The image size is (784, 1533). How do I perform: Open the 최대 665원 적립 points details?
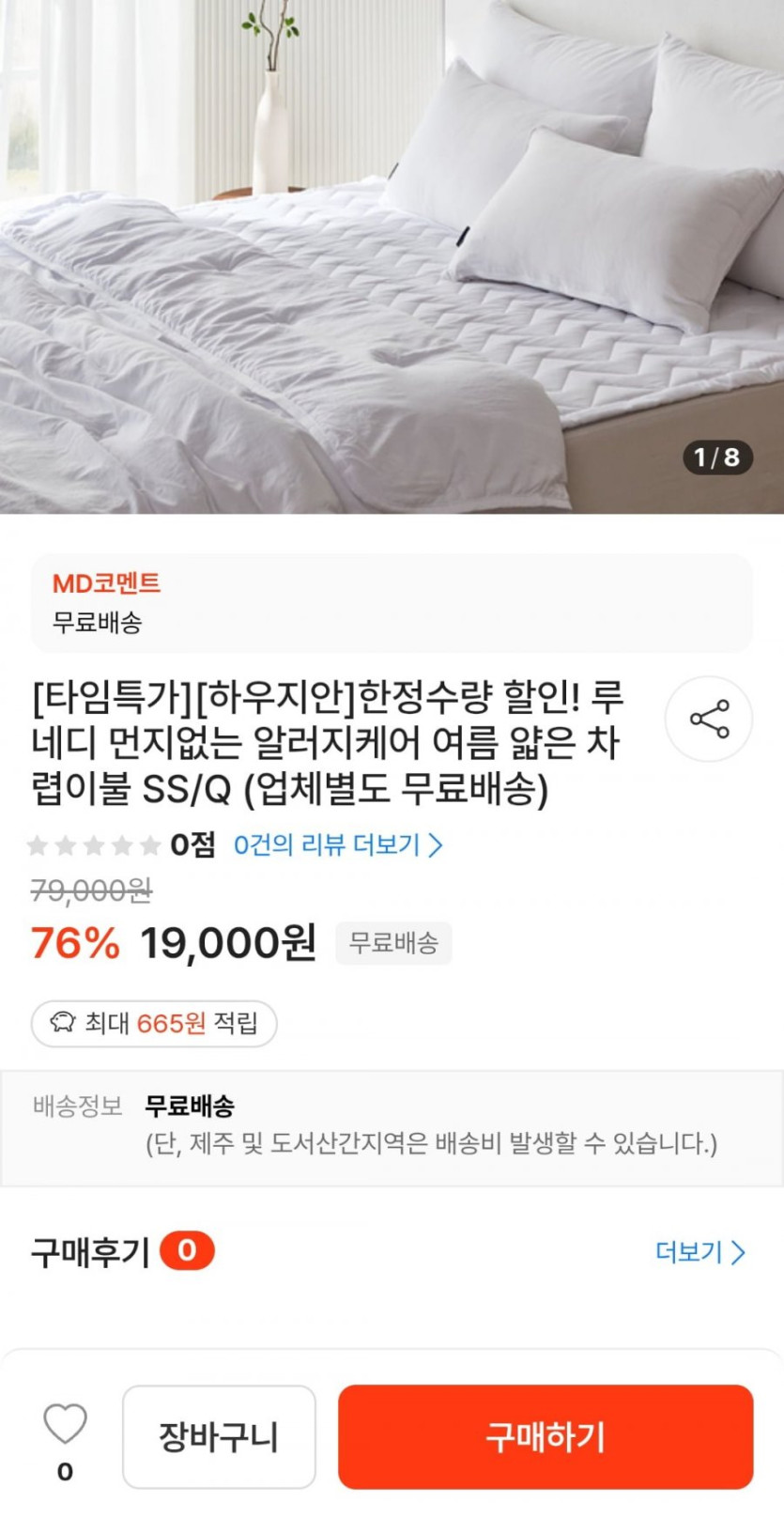coord(155,1023)
